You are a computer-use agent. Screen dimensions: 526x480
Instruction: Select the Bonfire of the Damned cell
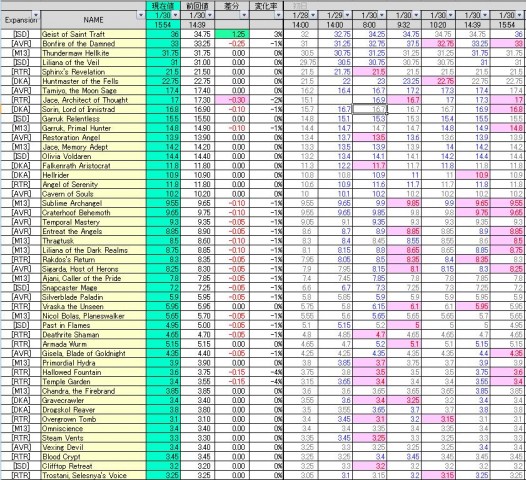93,43
